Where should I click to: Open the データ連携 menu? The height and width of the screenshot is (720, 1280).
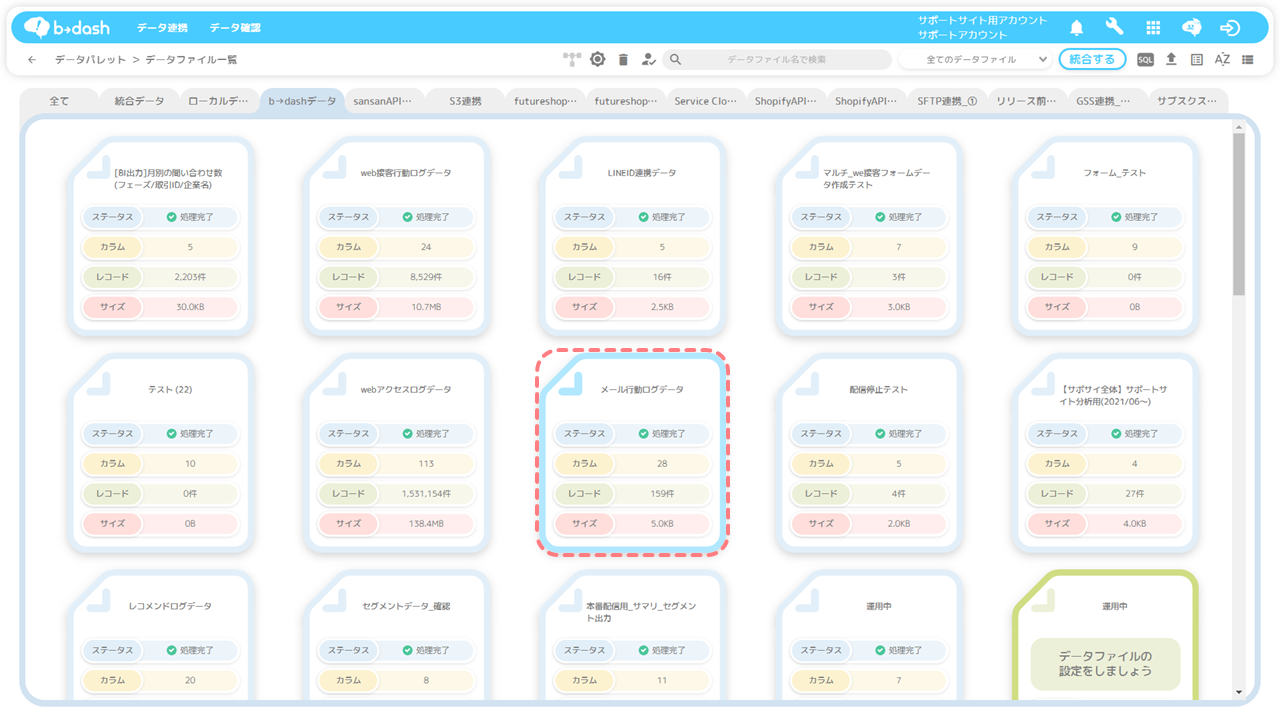pos(162,28)
